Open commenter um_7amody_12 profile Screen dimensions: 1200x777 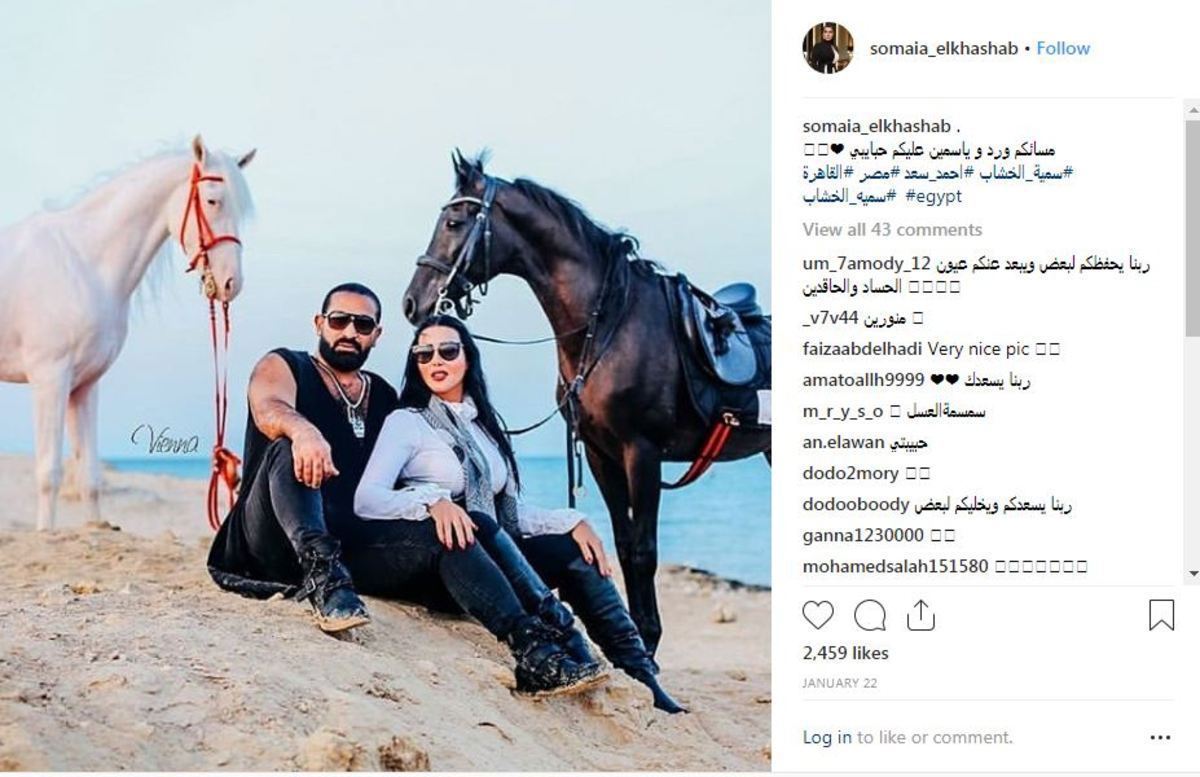coord(867,265)
